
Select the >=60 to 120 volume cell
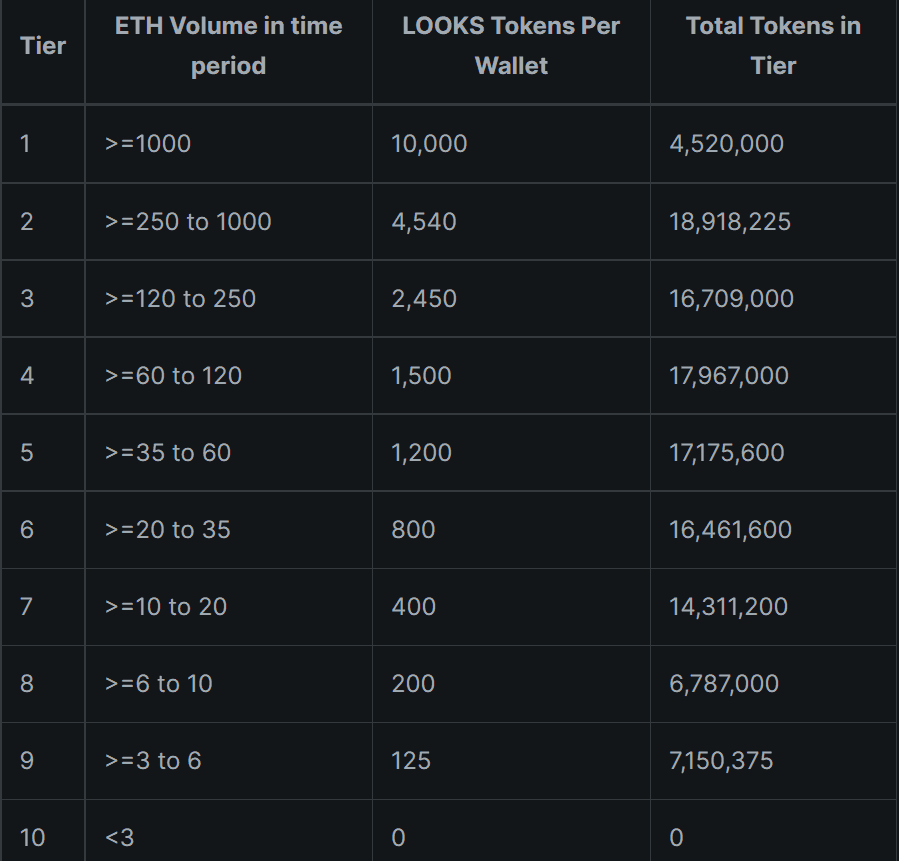(x=174, y=375)
